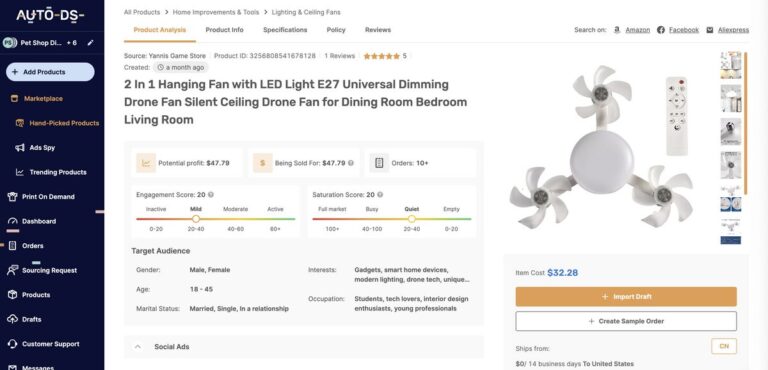
Task: Select the third product thumbnail
Action: [x=731, y=131]
